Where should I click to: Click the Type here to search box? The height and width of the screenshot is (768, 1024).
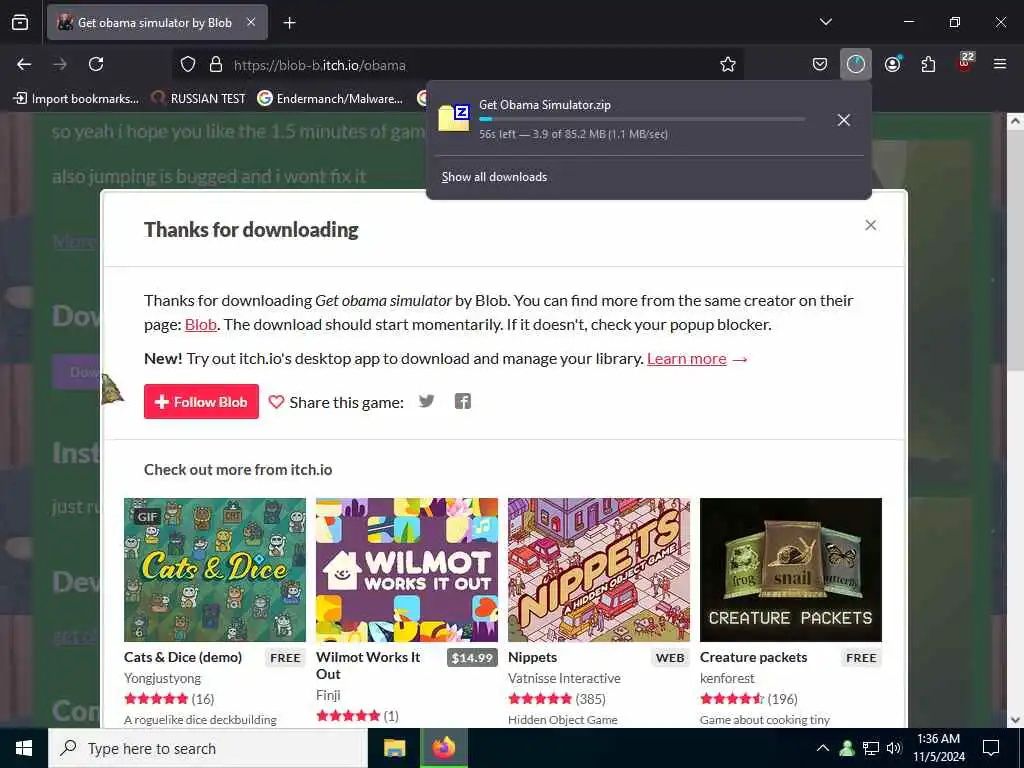pyautogui.click(x=208, y=748)
